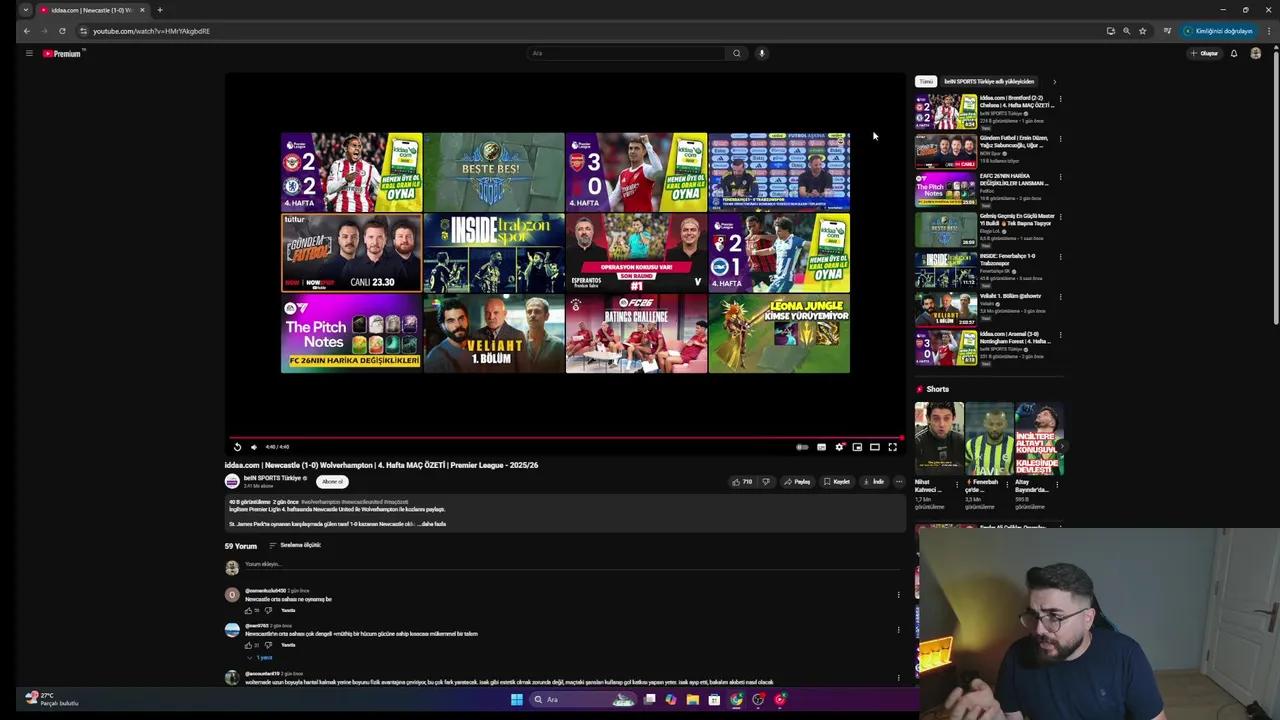Screen dimensions: 1280x720
Task: Like the video (710 likes)
Action: (742, 482)
